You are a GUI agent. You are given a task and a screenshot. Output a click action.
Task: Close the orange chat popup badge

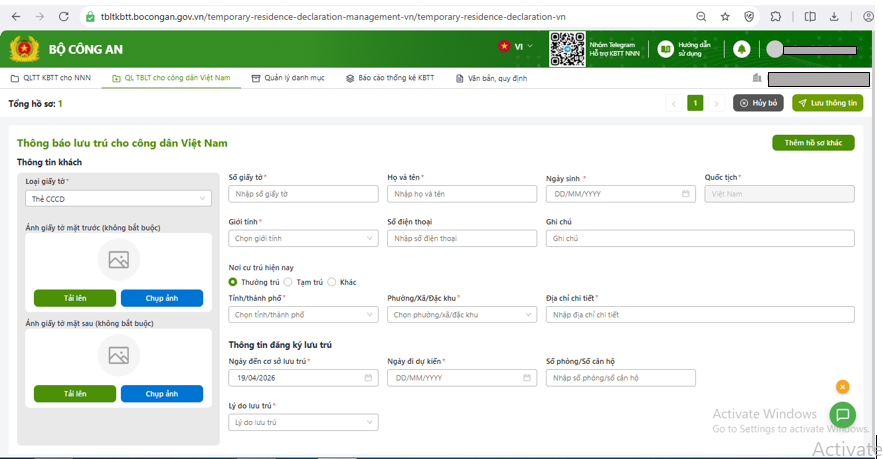click(x=842, y=387)
